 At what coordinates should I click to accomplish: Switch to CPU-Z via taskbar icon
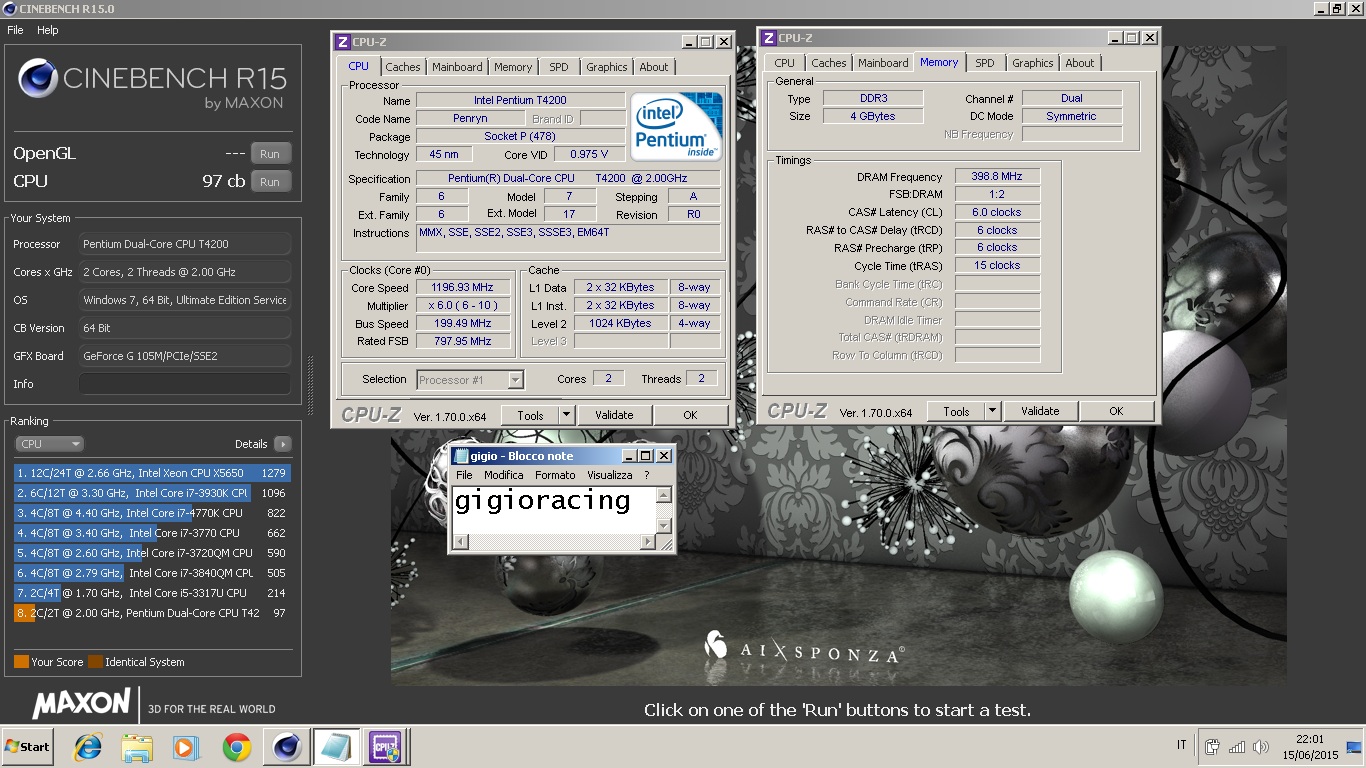click(385, 747)
